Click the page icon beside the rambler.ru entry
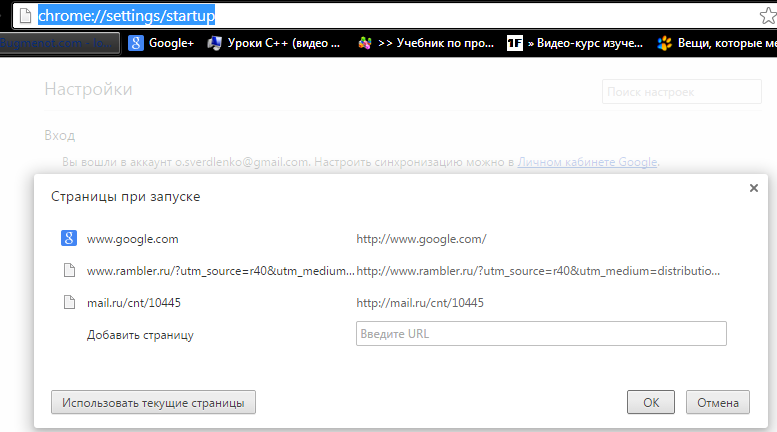 tap(69, 271)
